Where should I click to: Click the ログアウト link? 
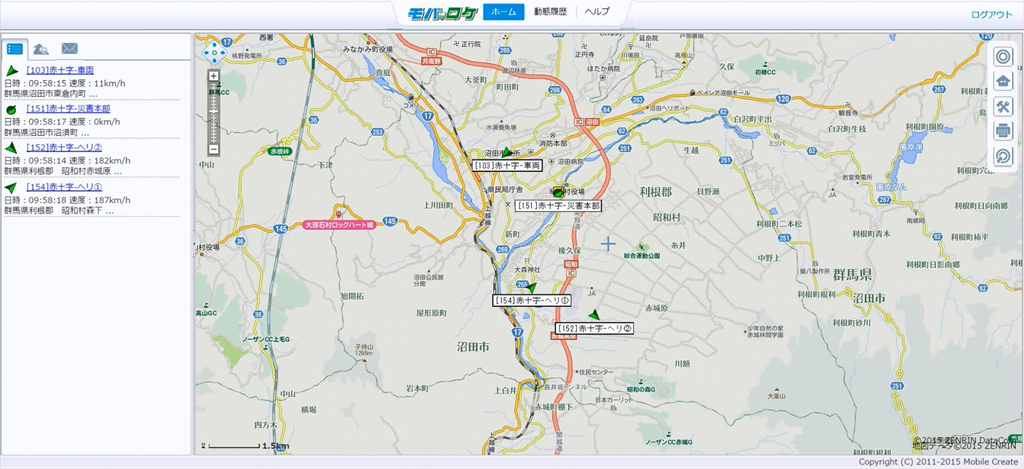point(991,15)
